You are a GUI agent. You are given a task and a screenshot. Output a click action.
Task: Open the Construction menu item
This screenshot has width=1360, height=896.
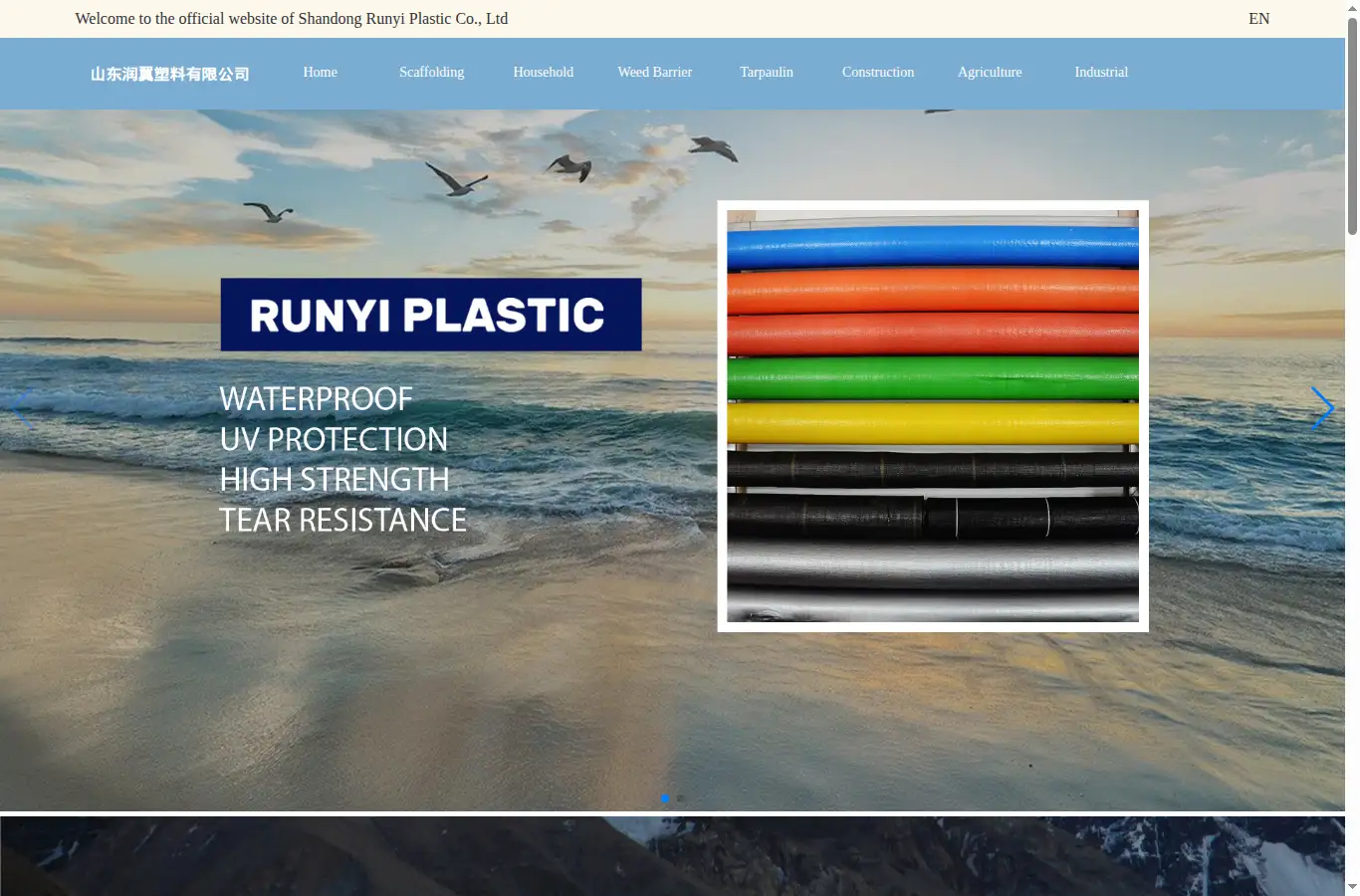coord(878,73)
